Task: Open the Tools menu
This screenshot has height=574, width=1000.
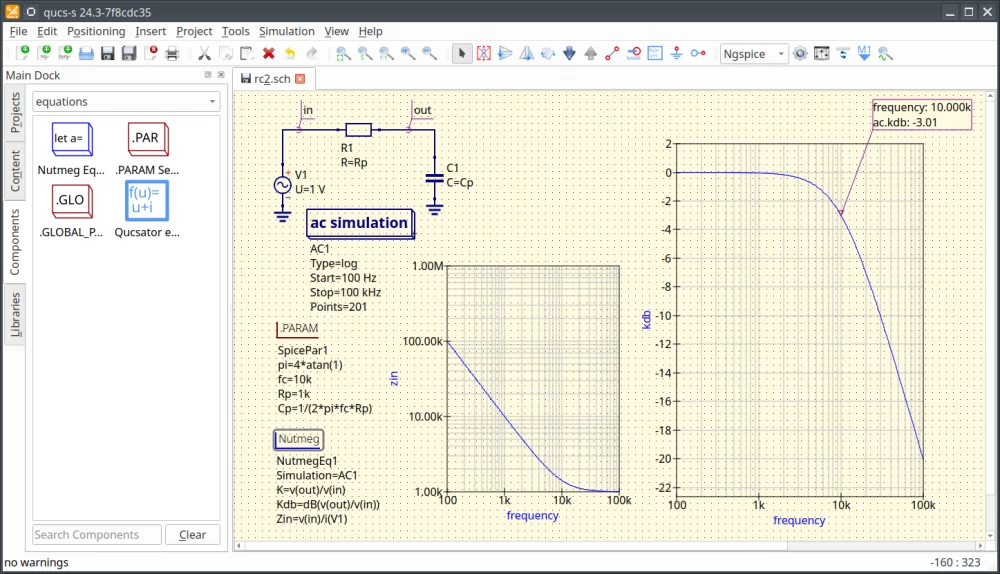Action: click(235, 31)
